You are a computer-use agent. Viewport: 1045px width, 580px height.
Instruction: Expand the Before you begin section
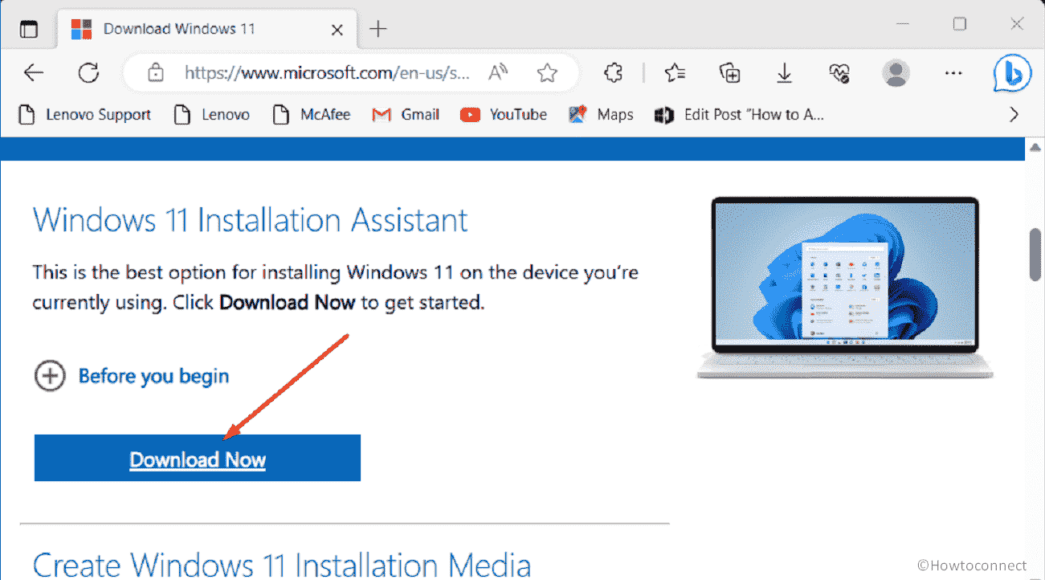click(x=131, y=376)
